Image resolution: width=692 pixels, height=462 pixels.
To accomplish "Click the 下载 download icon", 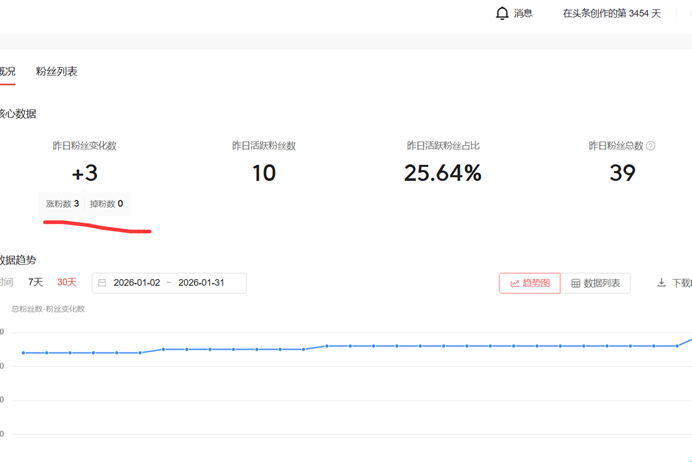I will [x=661, y=283].
